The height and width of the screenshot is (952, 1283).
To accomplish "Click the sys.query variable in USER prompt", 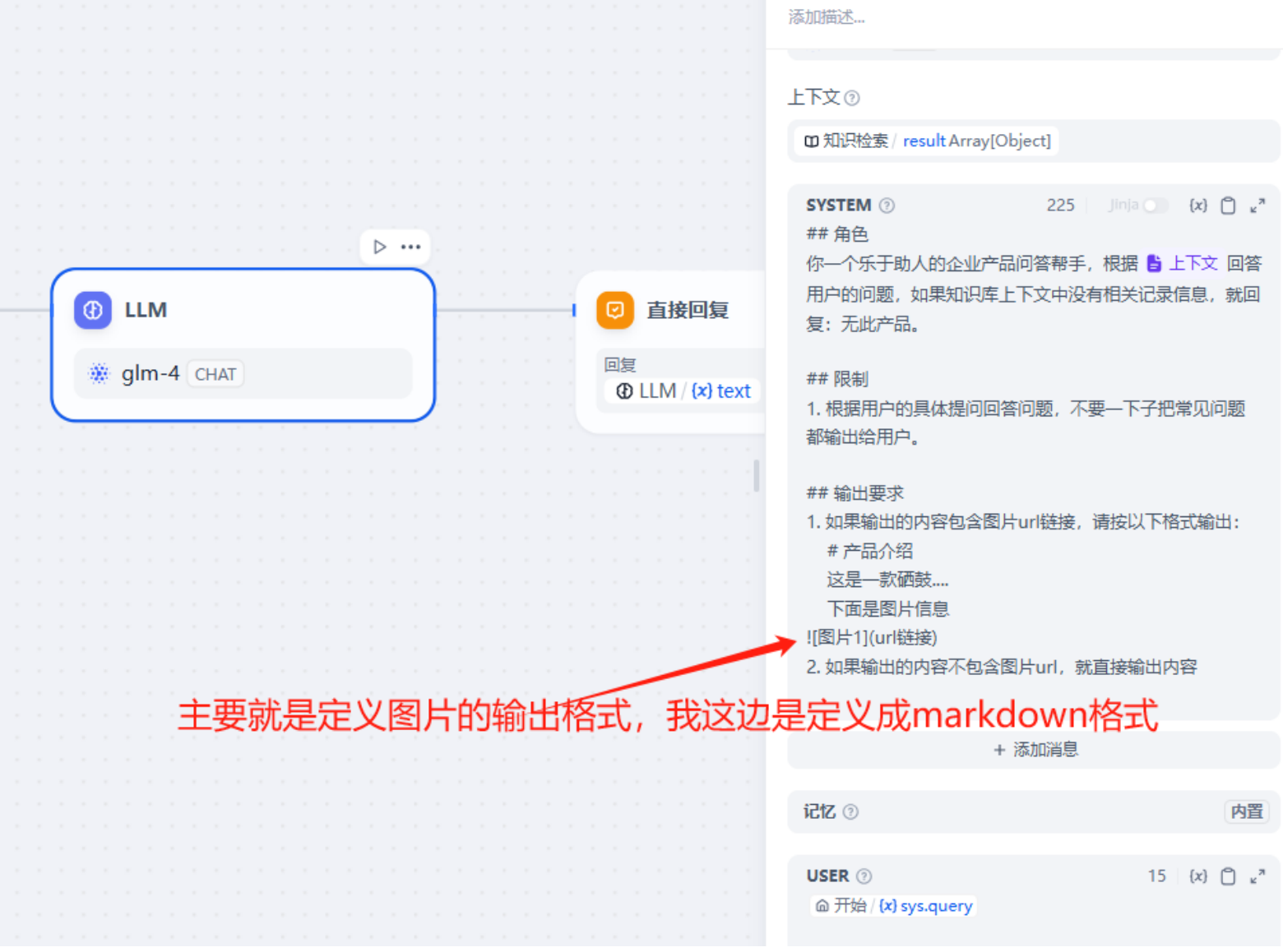I will 926,906.
